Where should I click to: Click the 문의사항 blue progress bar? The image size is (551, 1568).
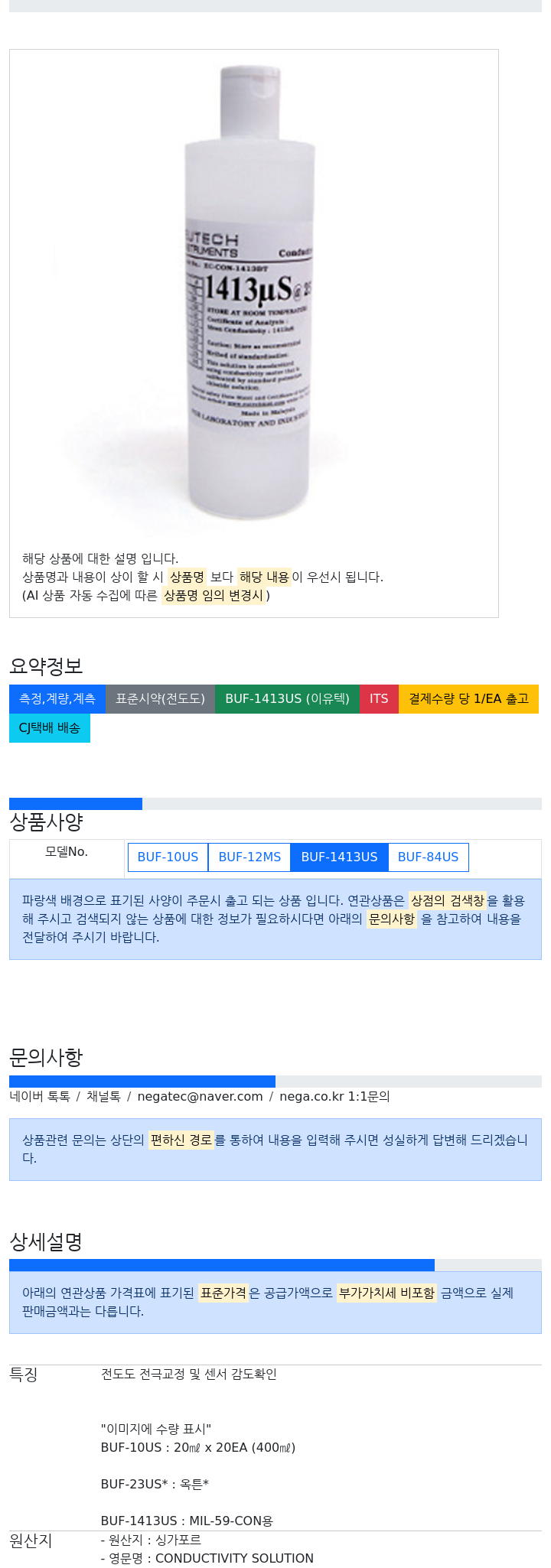[142, 1082]
